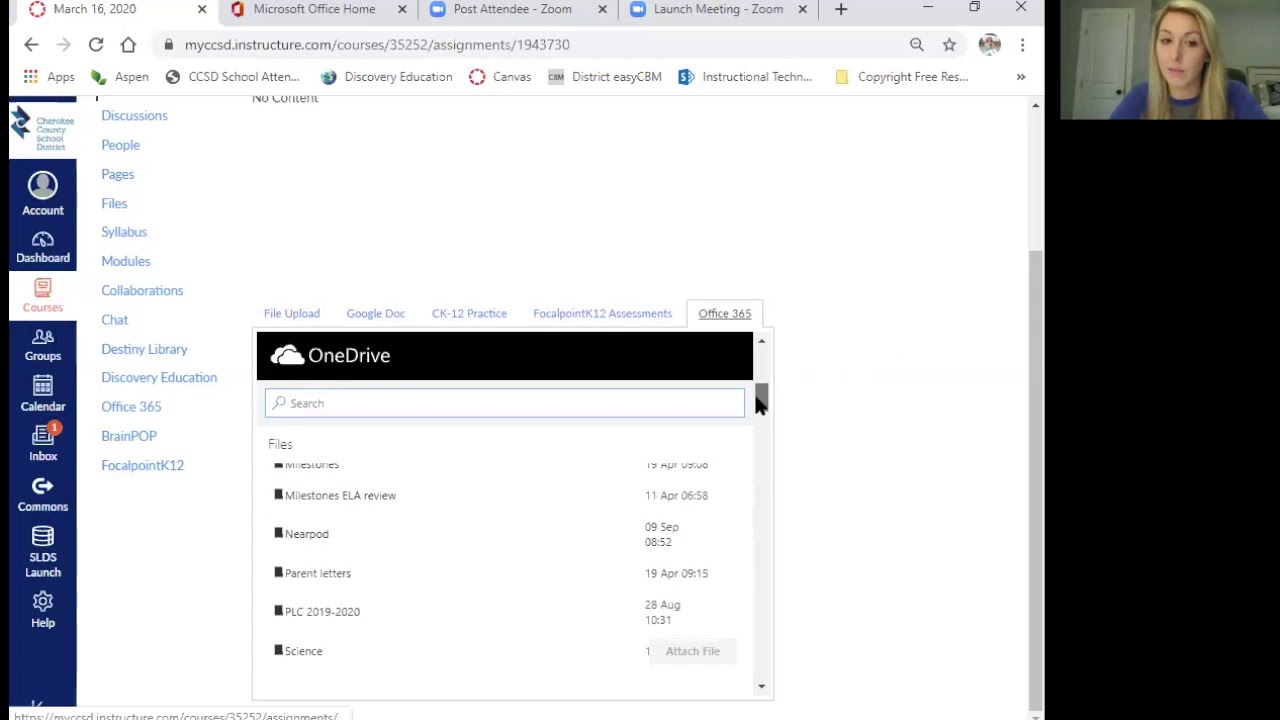Open the Copyright Free Res... bookmark folder
Screen dimensions: 1280x720
(x=902, y=77)
